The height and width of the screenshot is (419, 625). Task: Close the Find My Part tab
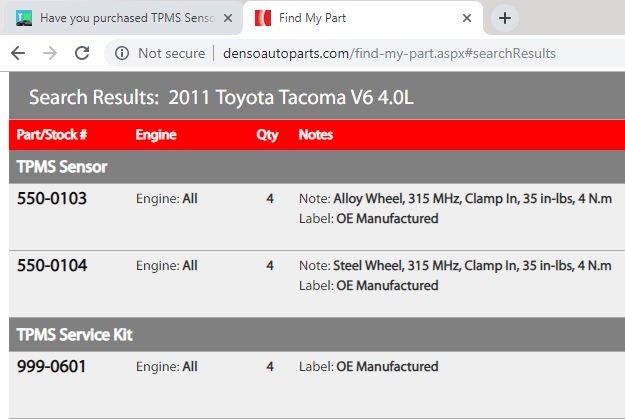coord(467,18)
